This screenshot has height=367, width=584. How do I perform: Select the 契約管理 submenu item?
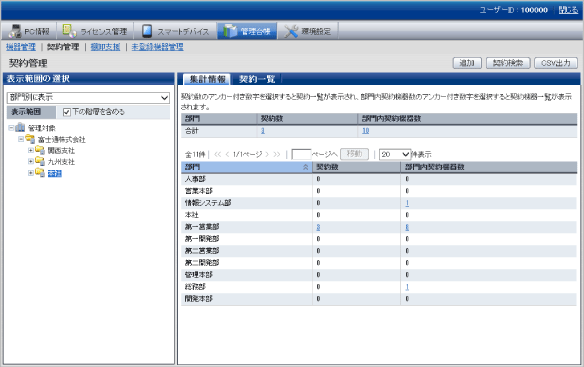[x=63, y=47]
